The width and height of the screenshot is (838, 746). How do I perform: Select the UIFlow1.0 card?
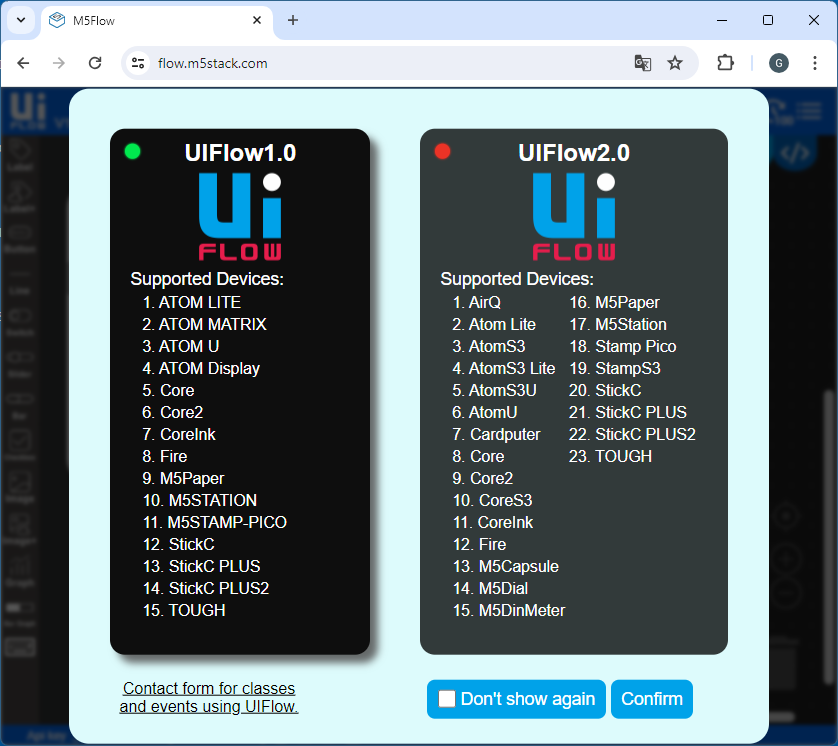coord(240,391)
